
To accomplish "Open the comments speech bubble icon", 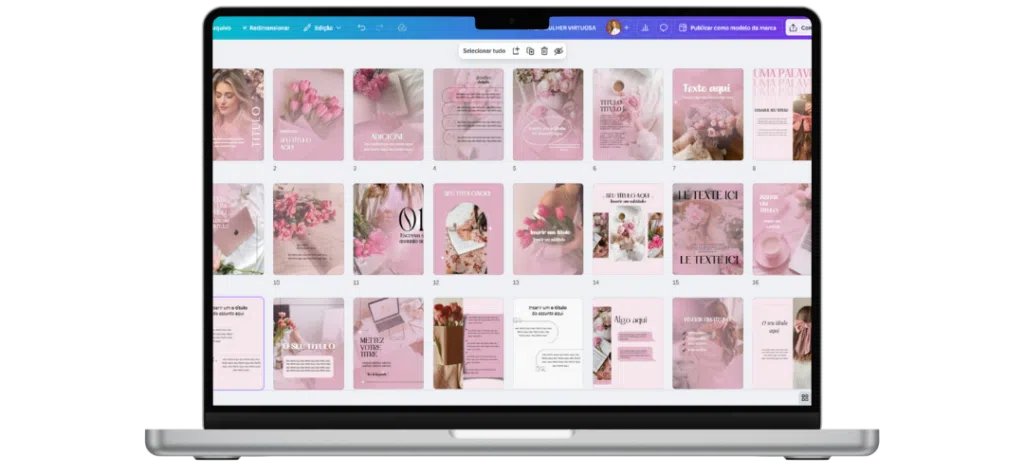I will (664, 27).
